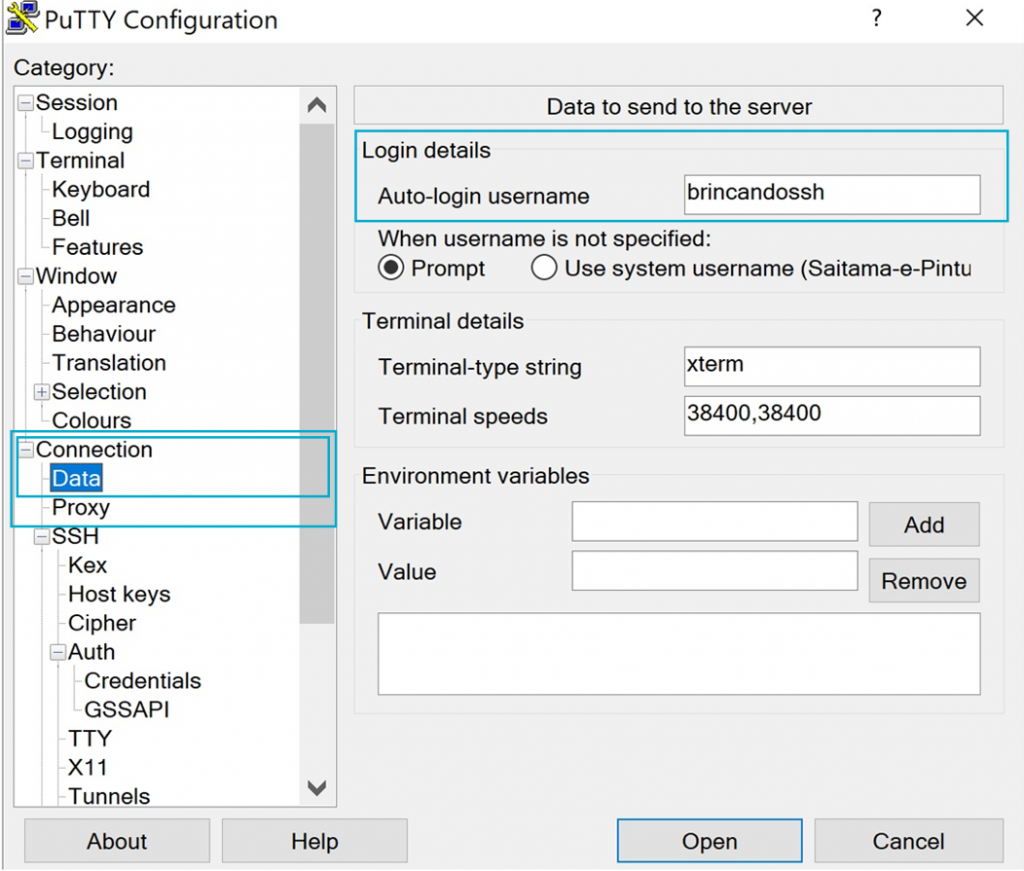Expand the Selection tree node

pos(42,392)
